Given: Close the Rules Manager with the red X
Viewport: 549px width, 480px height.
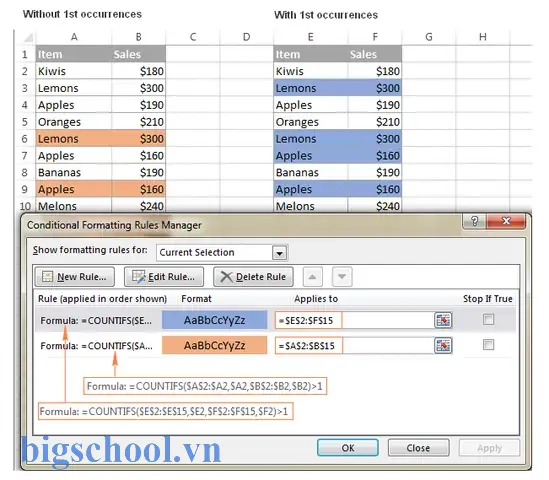Looking at the screenshot, I should pos(506,221).
